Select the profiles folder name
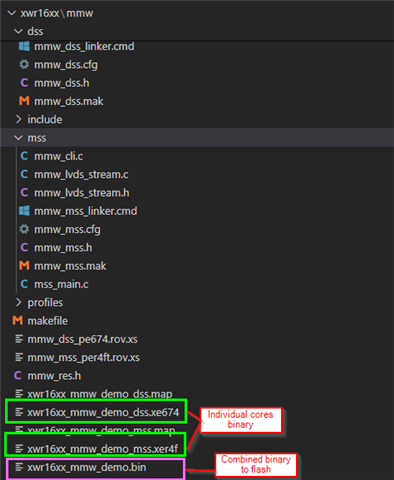This screenshot has width=394, height=480. point(45,303)
